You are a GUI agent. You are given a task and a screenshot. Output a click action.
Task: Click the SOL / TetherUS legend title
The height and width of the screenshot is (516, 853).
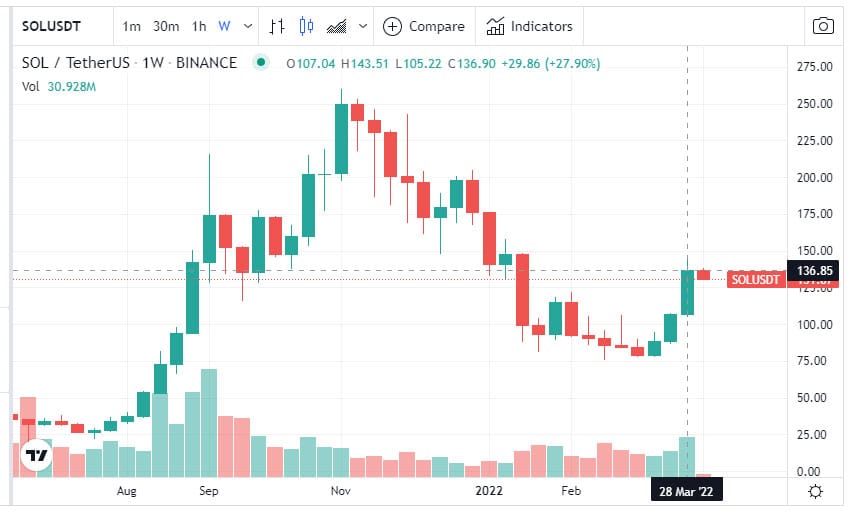(130, 63)
